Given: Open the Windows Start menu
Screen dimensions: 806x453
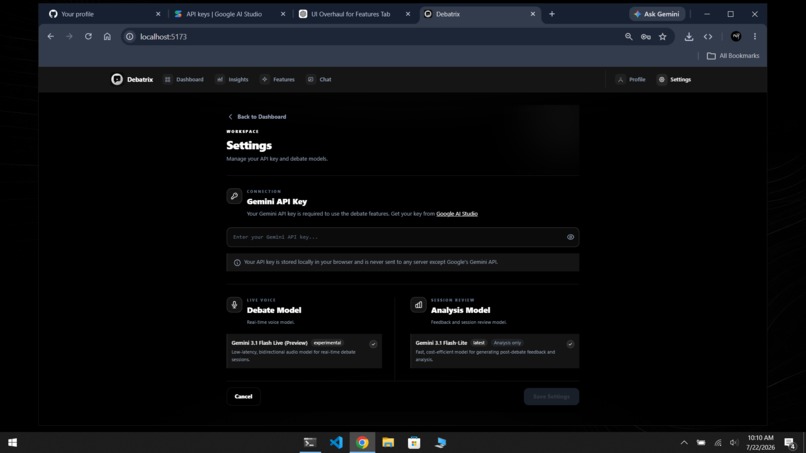Looking at the screenshot, I should pyautogui.click(x=13, y=443).
